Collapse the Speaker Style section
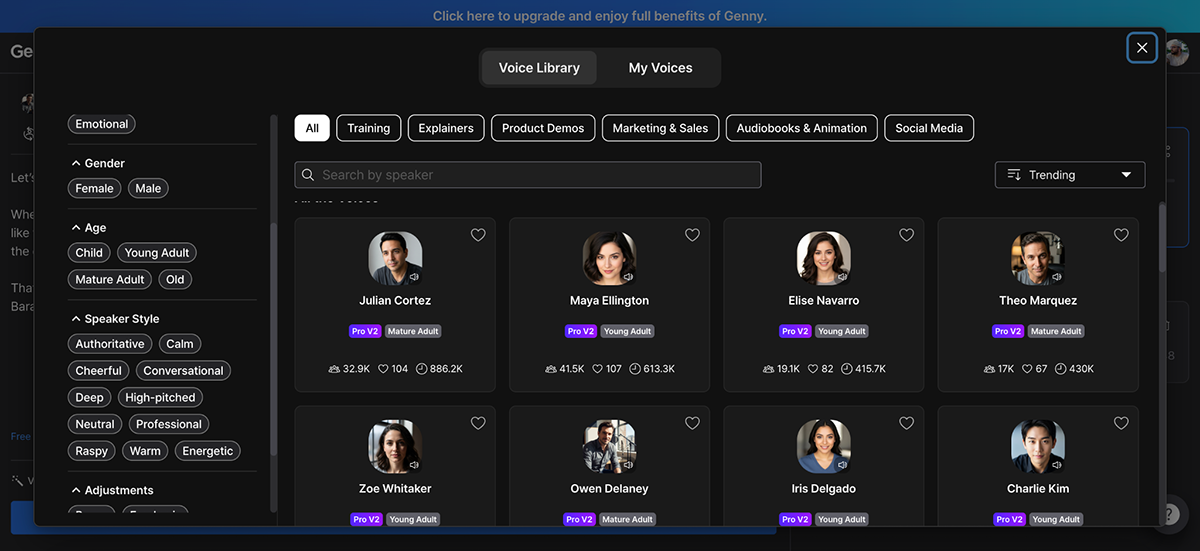This screenshot has width=1200, height=551. pos(76,319)
